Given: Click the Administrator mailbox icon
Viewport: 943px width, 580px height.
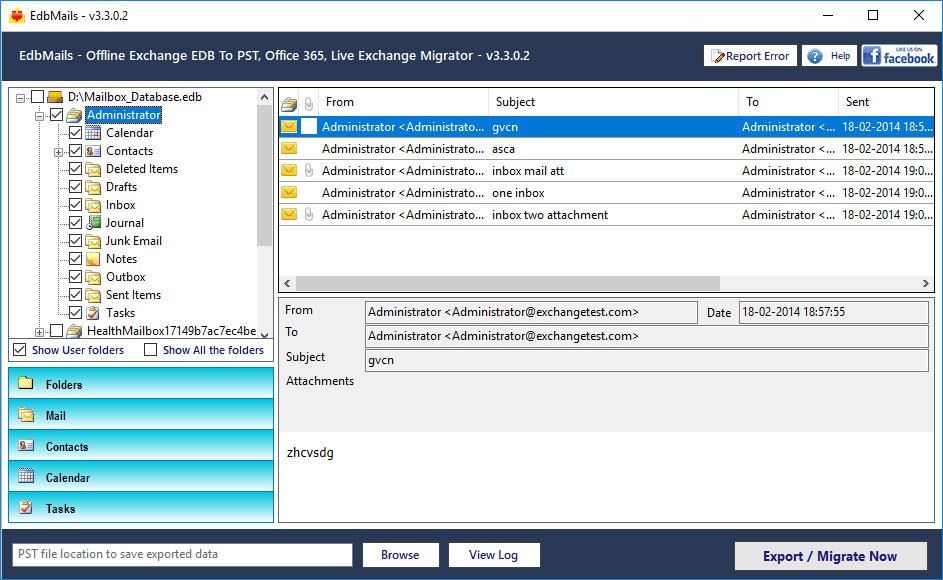Looking at the screenshot, I should tap(74, 115).
